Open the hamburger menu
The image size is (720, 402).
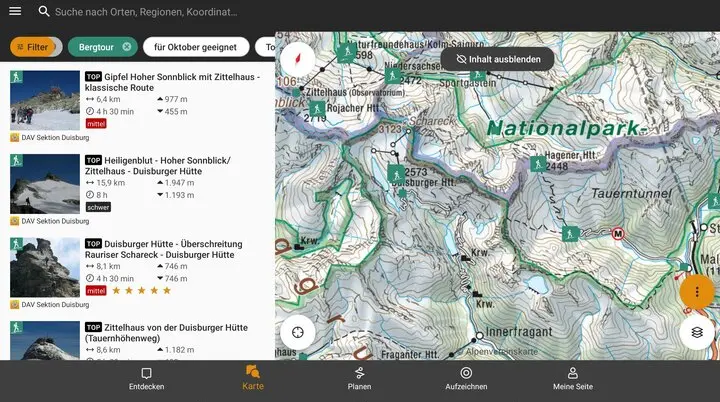pyautogui.click(x=14, y=12)
